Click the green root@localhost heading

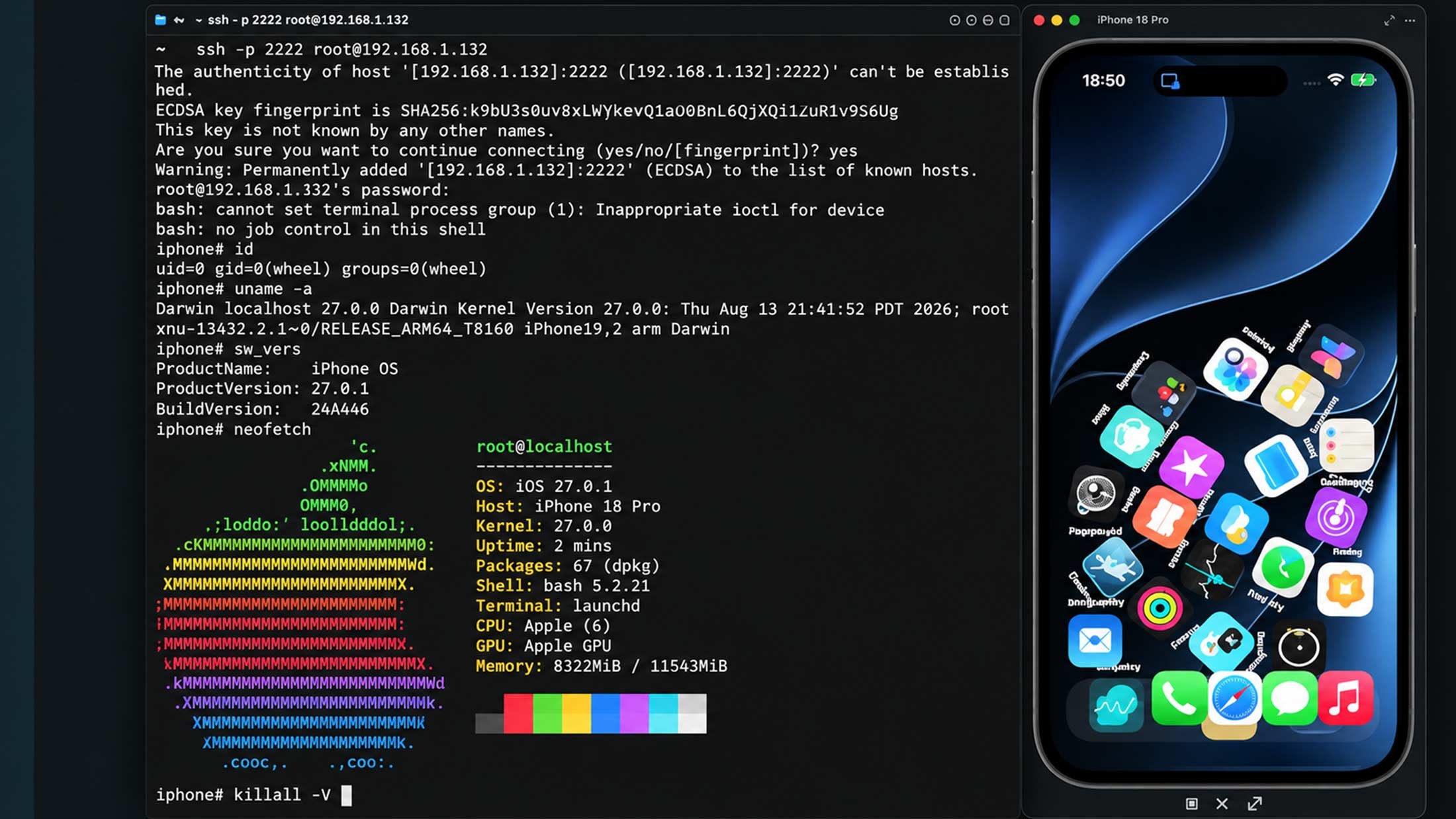(x=544, y=447)
